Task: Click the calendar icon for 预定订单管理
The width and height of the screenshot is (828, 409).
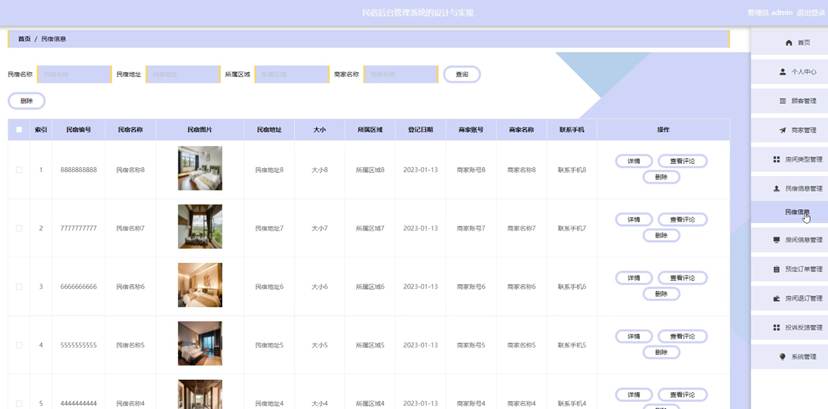Action: (776, 269)
